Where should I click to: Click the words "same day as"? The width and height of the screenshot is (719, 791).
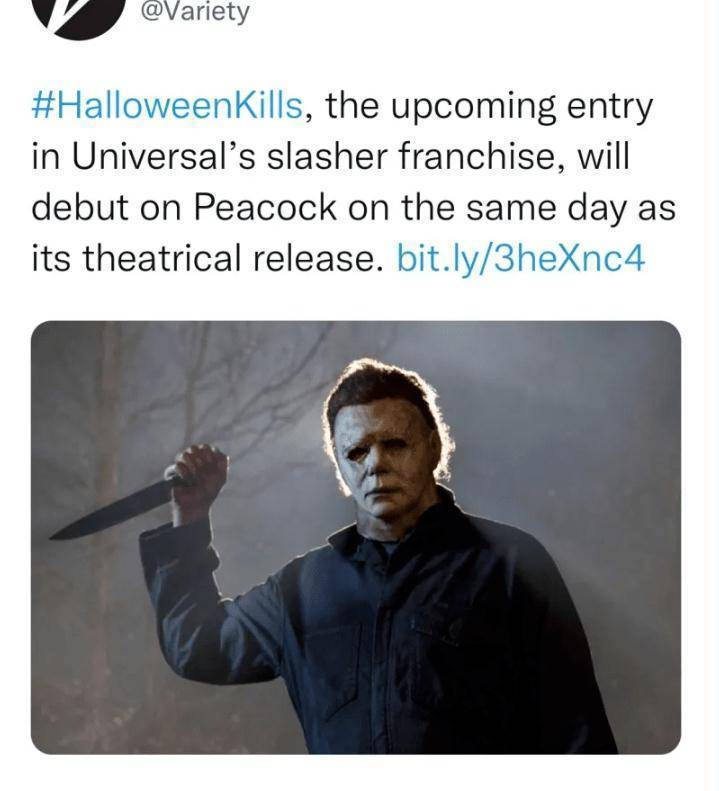[x=571, y=209]
